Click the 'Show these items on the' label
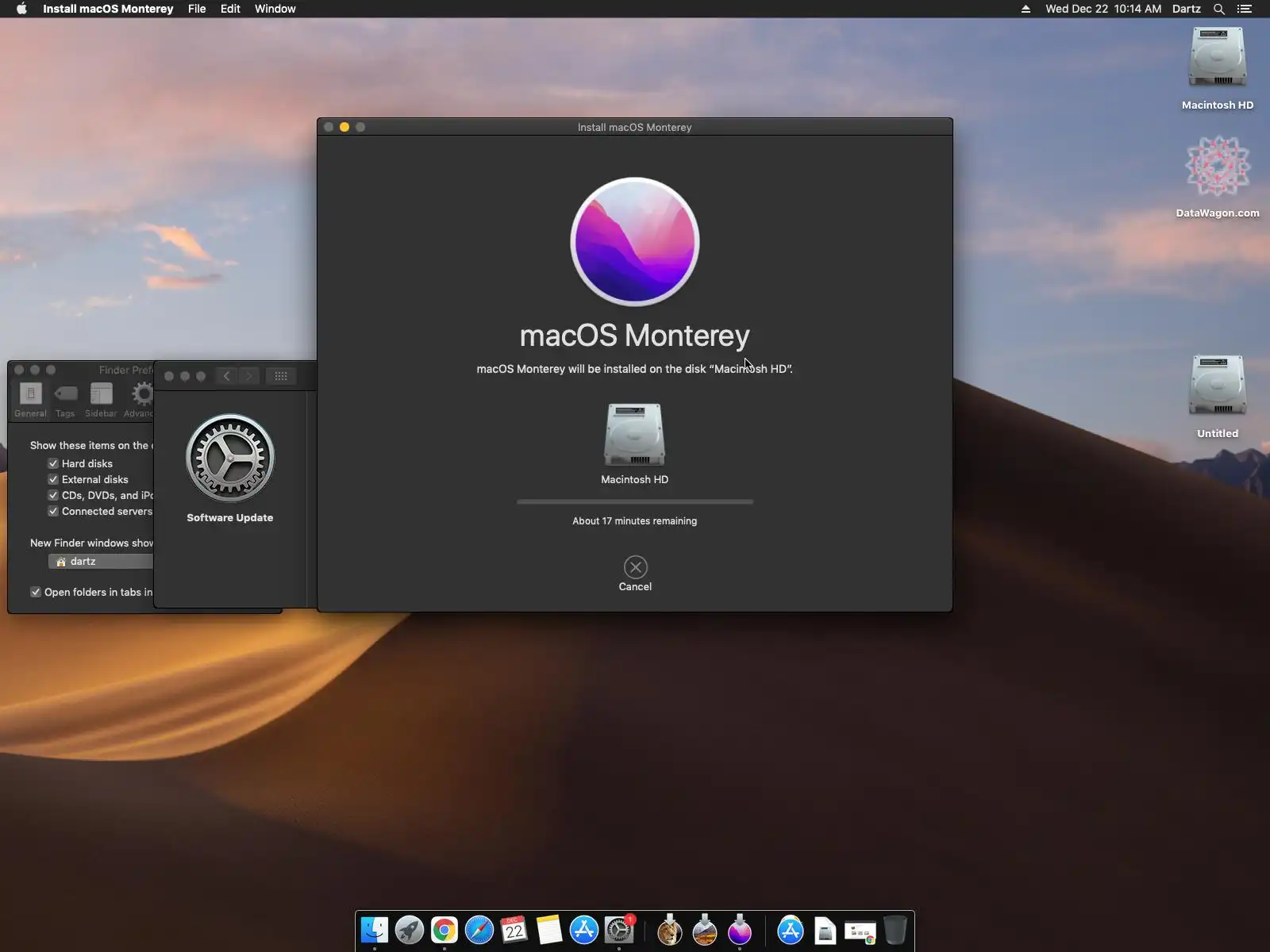This screenshot has width=1270, height=952. click(91, 445)
